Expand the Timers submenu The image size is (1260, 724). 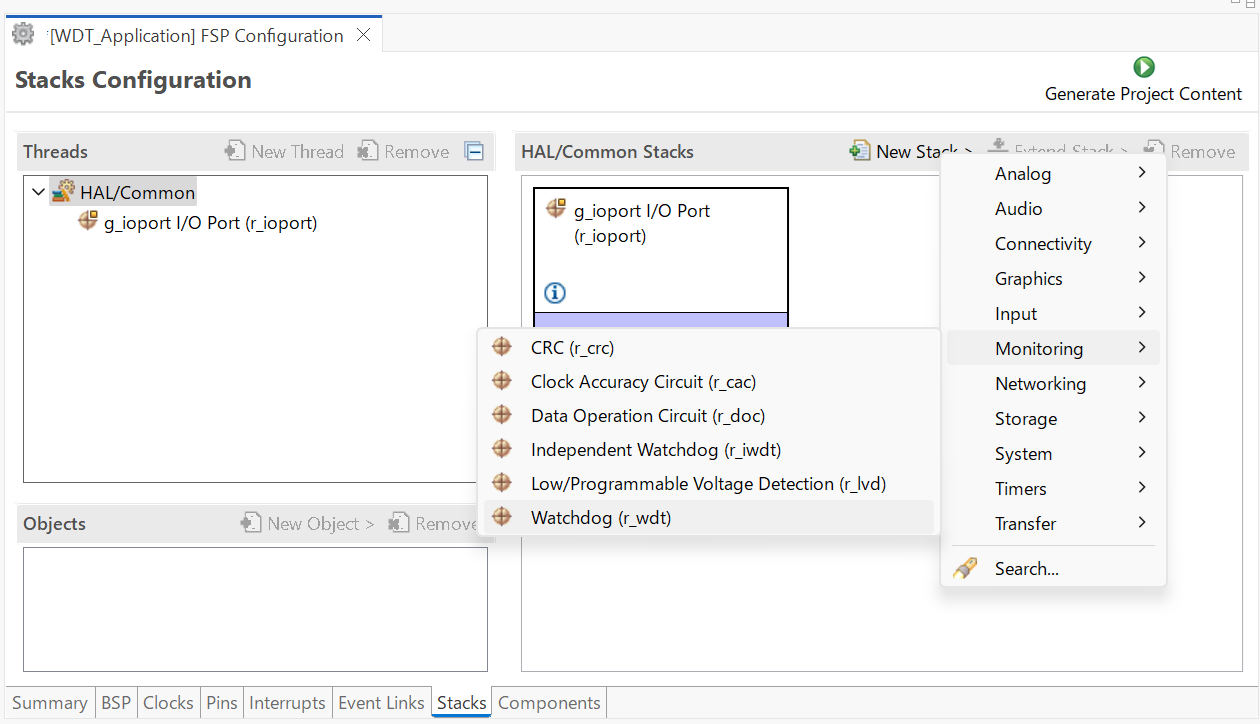point(1053,489)
